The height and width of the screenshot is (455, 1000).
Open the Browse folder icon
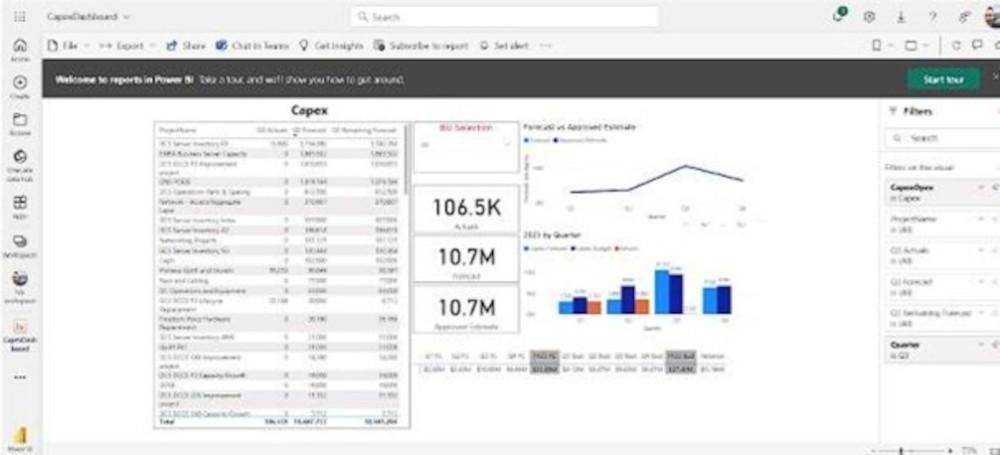coord(19,121)
